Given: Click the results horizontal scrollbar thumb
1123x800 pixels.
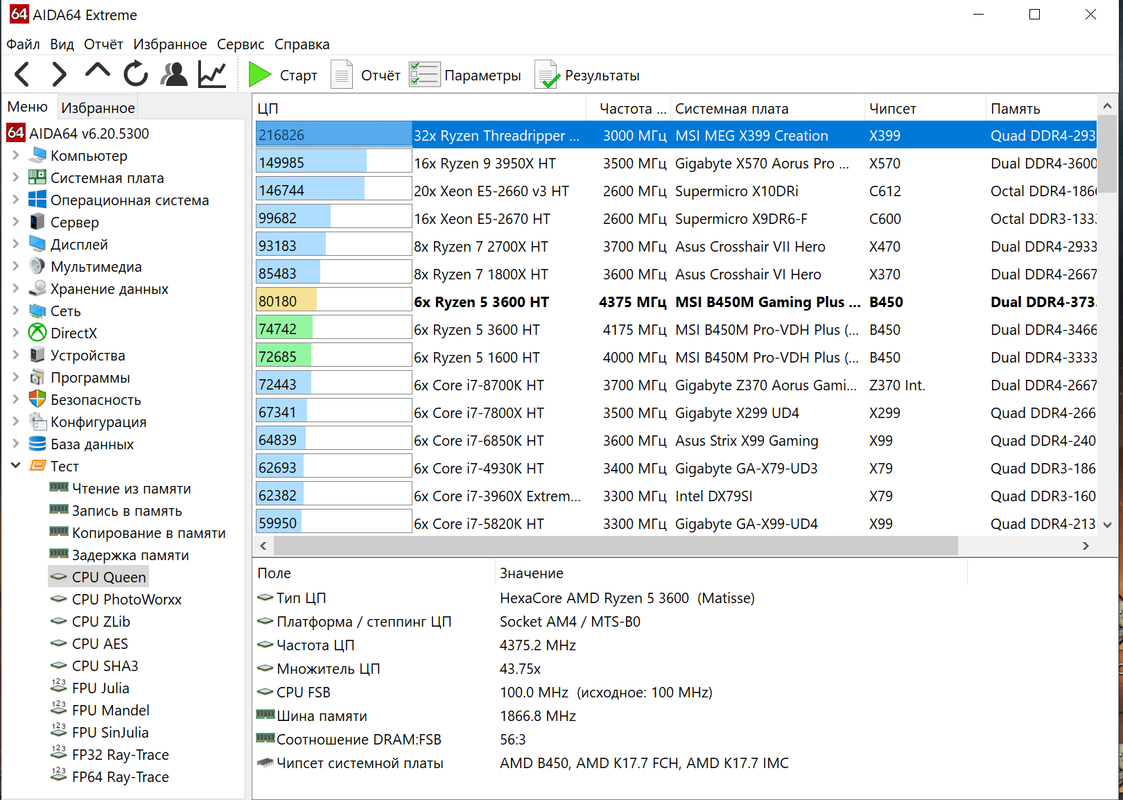Looking at the screenshot, I should coord(615,546).
